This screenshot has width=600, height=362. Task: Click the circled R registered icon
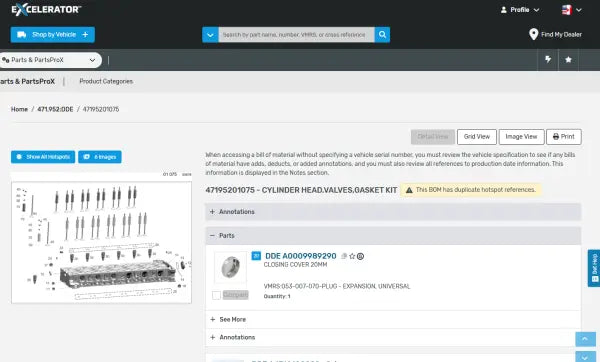tap(360, 256)
